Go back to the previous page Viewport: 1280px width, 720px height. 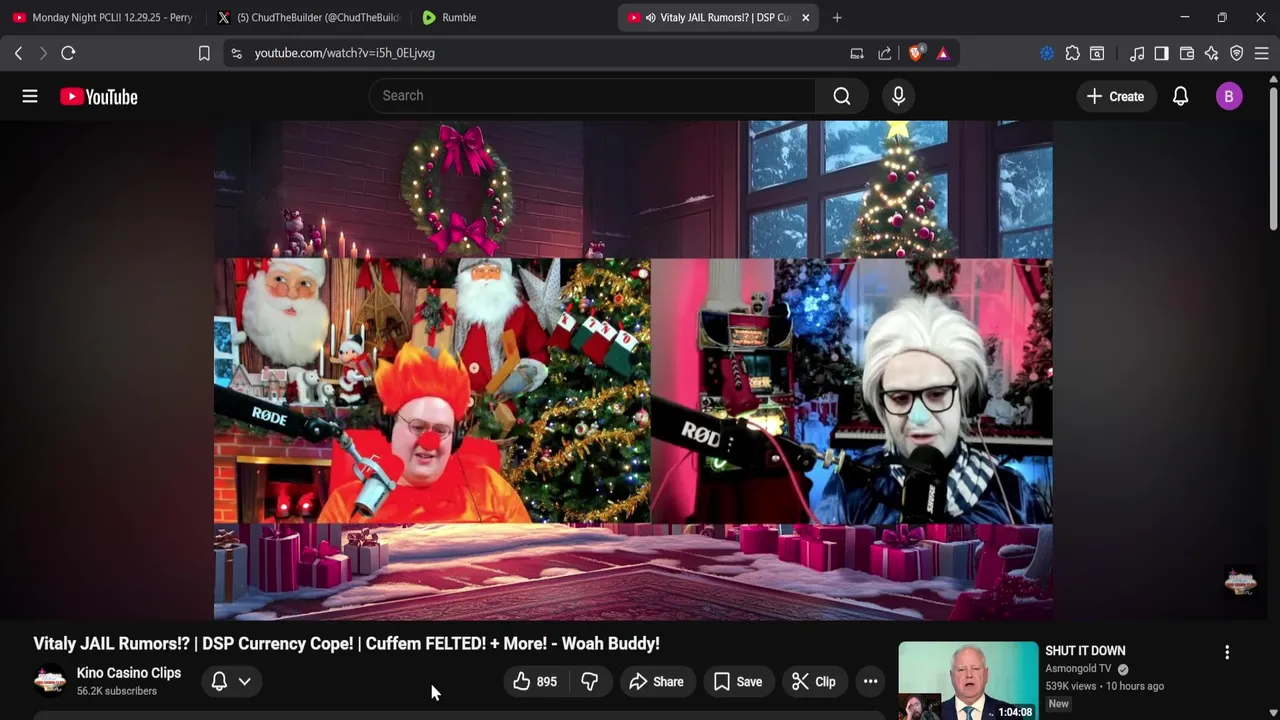(x=18, y=53)
